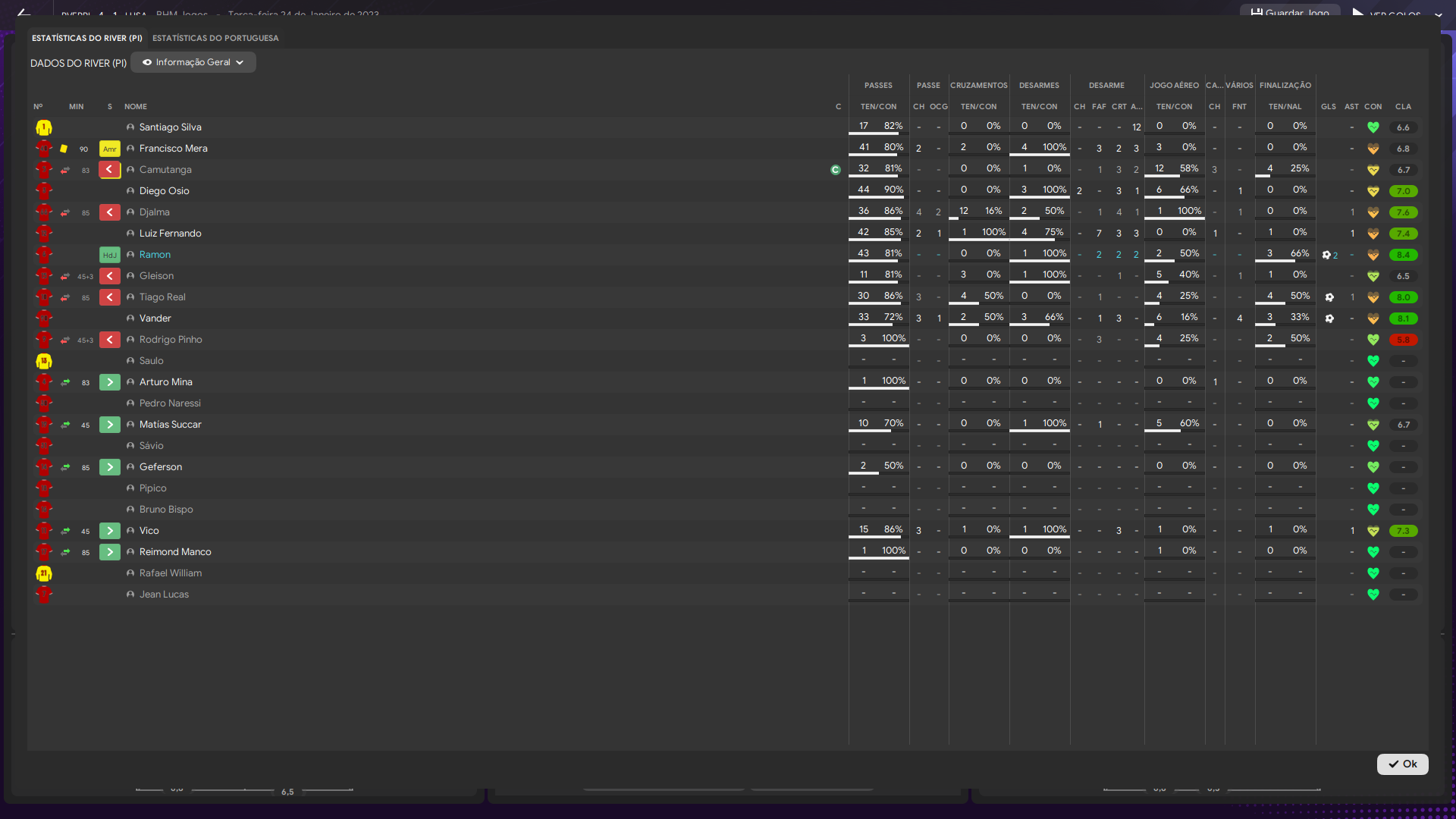Click the JOGO AÉREO group header
Image resolution: width=1456 pixels, height=819 pixels.
tap(1175, 86)
